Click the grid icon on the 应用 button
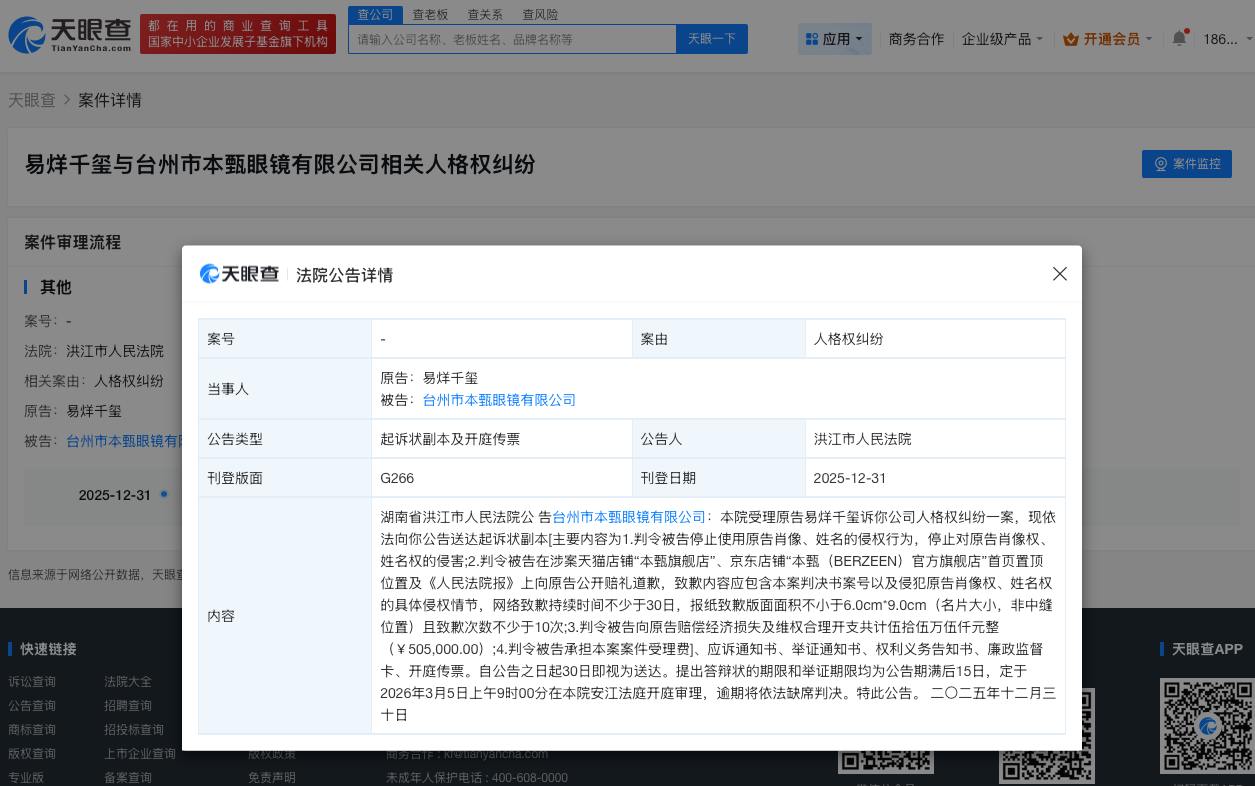1255x786 pixels. pos(813,39)
